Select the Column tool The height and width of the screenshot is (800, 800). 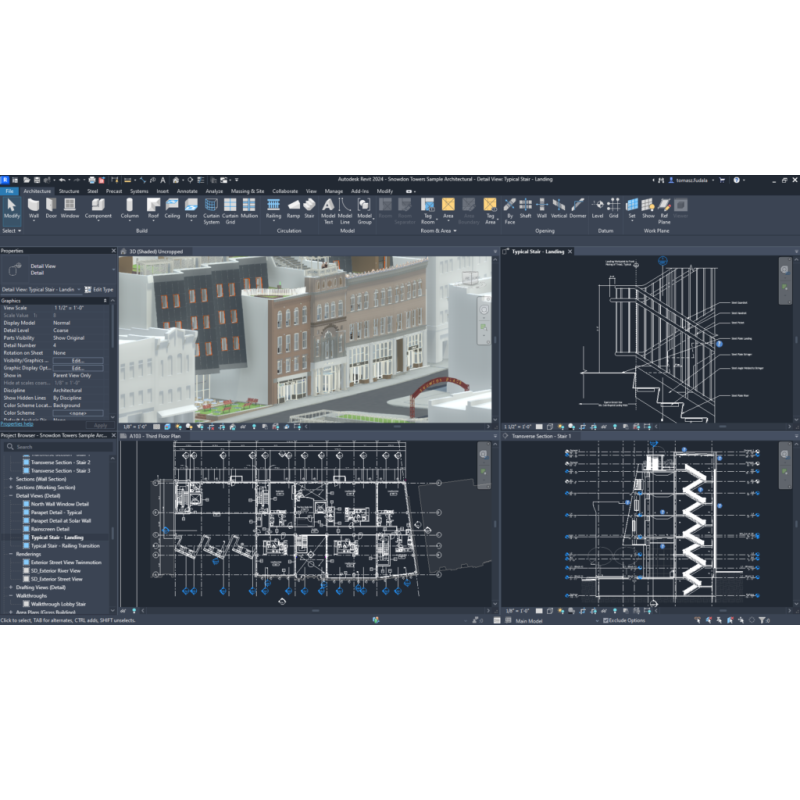pos(130,207)
